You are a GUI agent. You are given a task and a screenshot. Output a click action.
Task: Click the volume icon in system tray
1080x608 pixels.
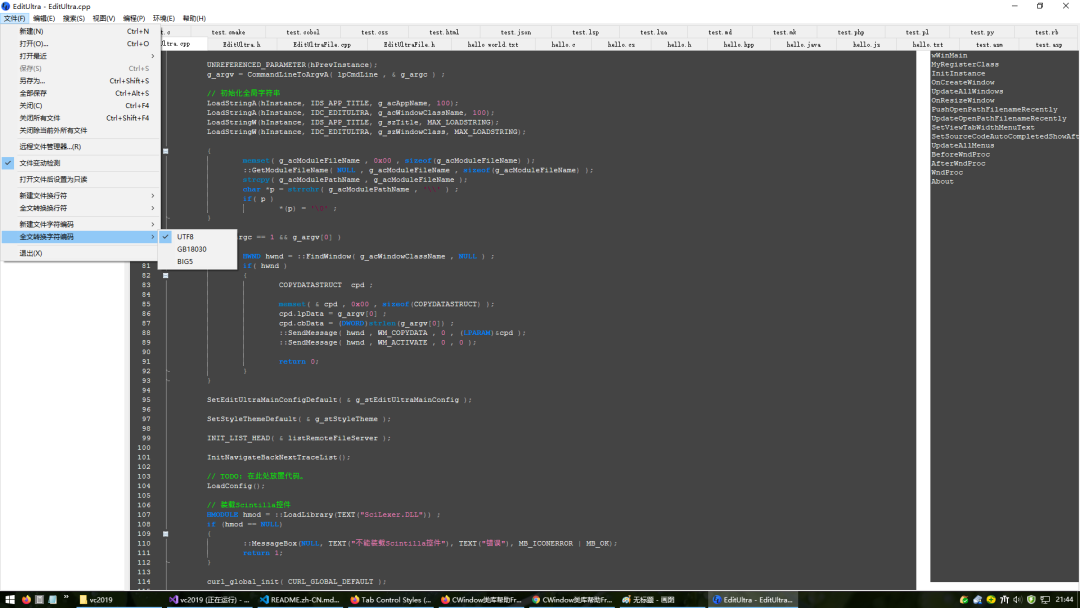[x=1017, y=600]
